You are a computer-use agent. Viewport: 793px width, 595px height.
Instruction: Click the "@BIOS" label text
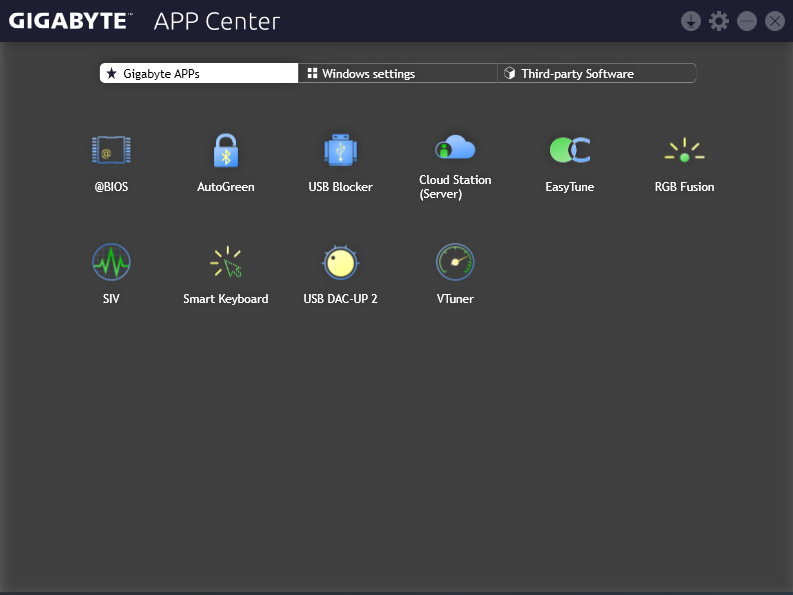111,187
